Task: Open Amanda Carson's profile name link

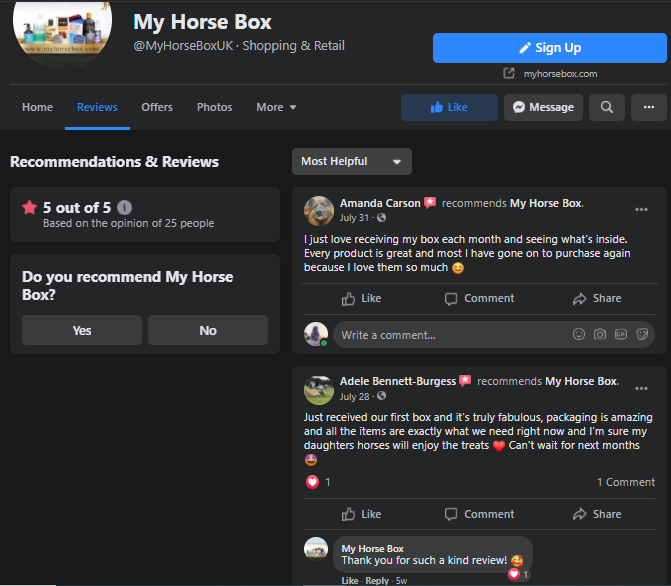Action: (380, 203)
